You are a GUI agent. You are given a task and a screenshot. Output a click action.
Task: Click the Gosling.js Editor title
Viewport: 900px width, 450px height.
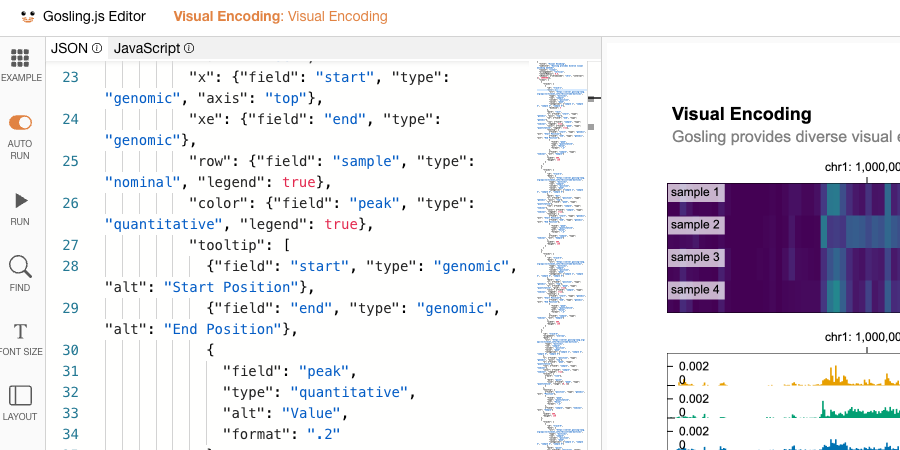coord(94,17)
